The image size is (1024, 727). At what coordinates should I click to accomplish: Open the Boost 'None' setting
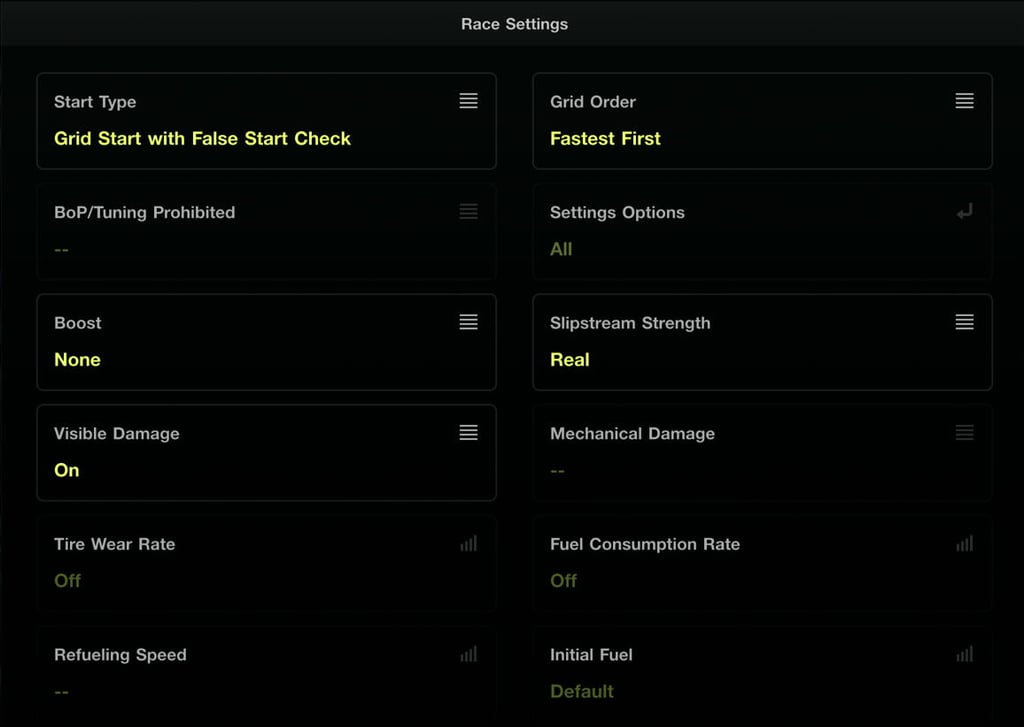pyautogui.click(x=77, y=360)
